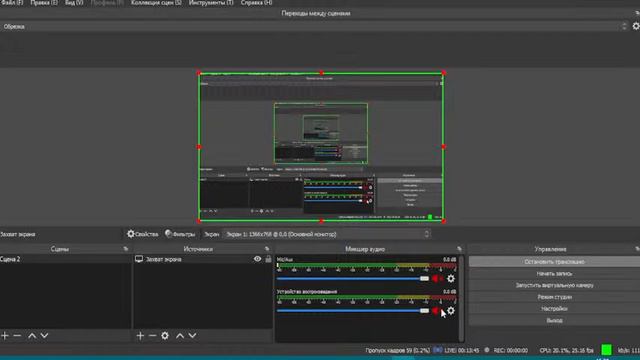The image size is (640, 360).
Task: Open Настройки settings button
Action: coord(554,309)
